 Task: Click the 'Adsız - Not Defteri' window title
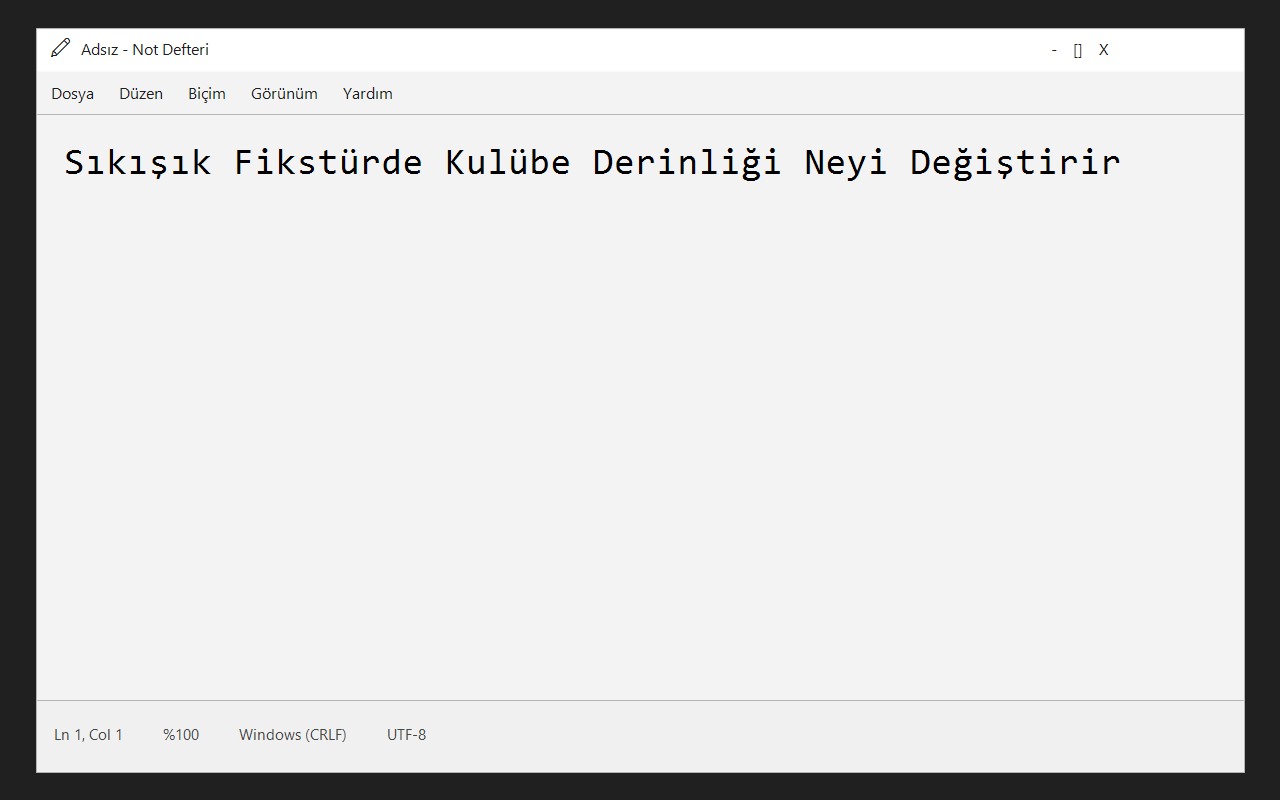145,50
